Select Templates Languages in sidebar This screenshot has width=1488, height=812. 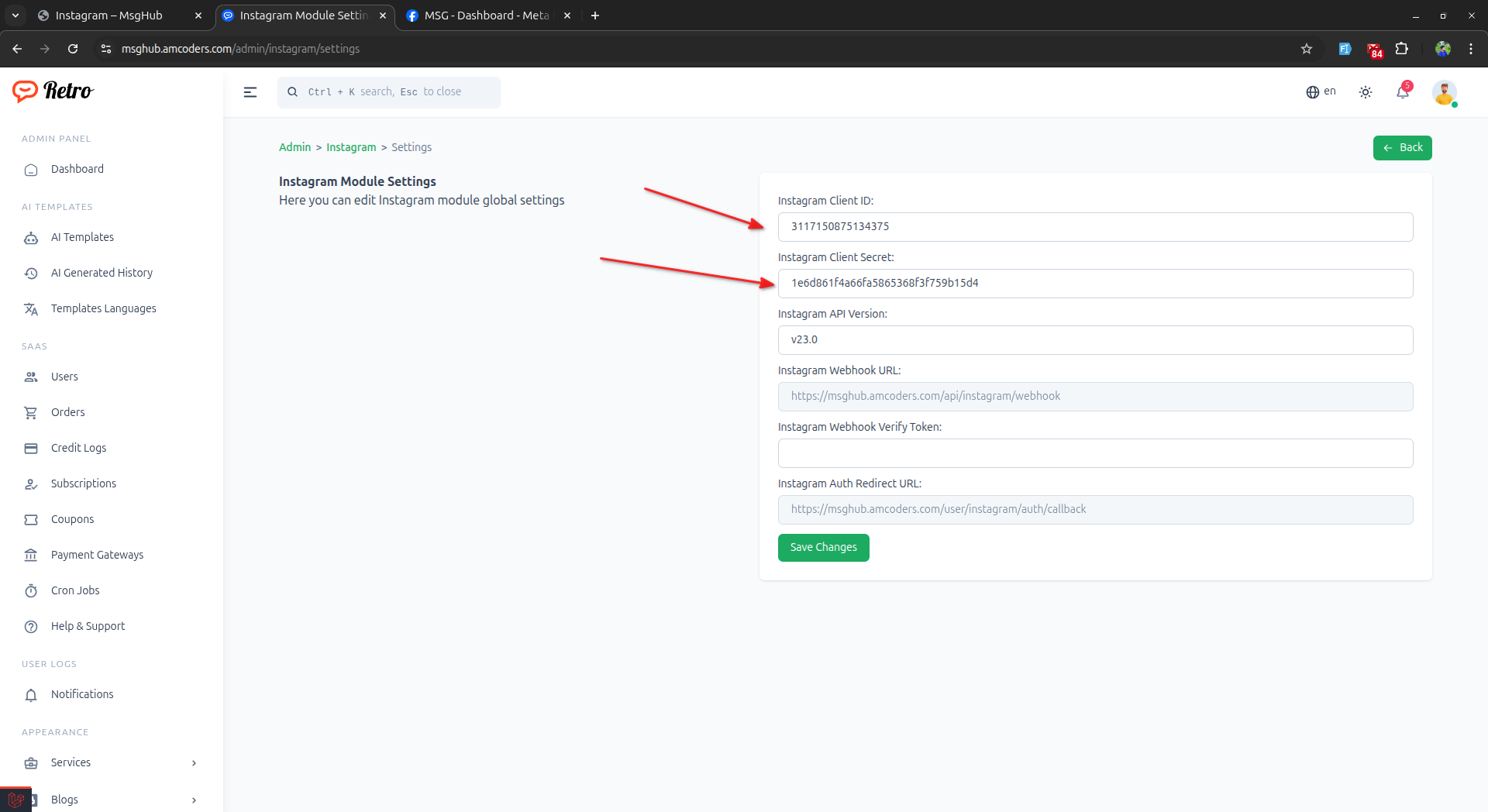(103, 308)
